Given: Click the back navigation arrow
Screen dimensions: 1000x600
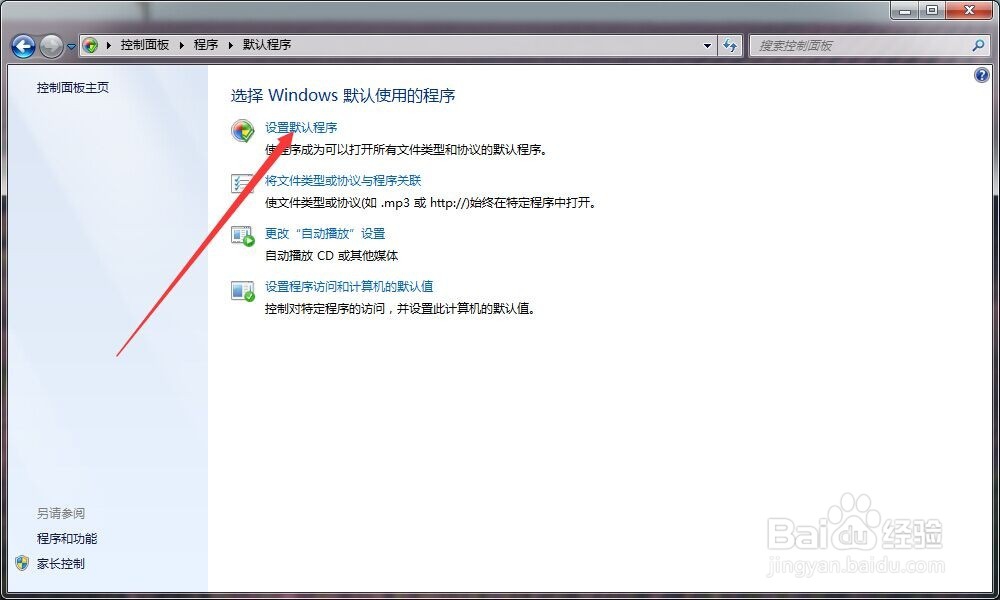Looking at the screenshot, I should (x=22, y=45).
